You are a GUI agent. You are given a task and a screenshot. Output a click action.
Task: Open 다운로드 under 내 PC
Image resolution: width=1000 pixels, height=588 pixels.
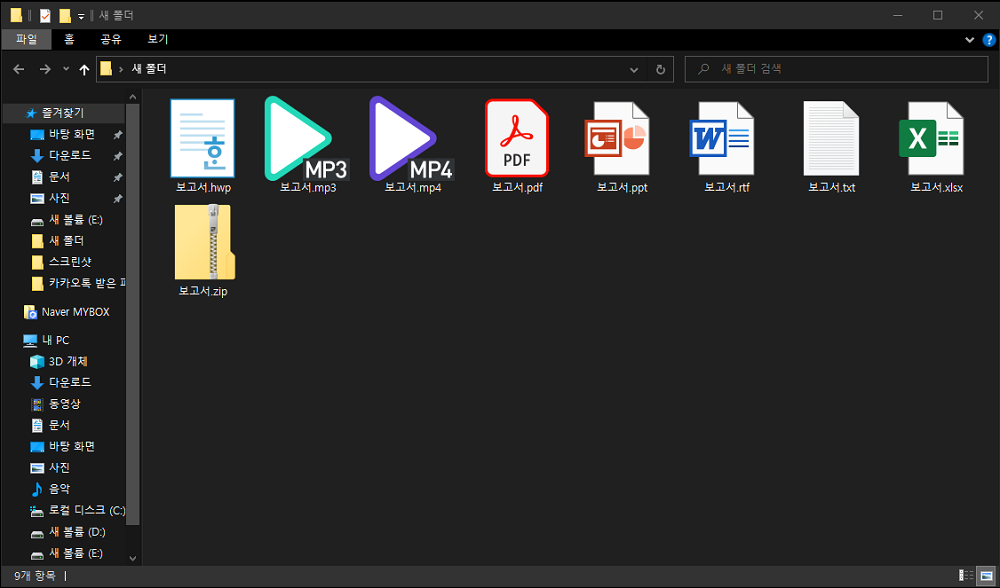(x=70, y=383)
